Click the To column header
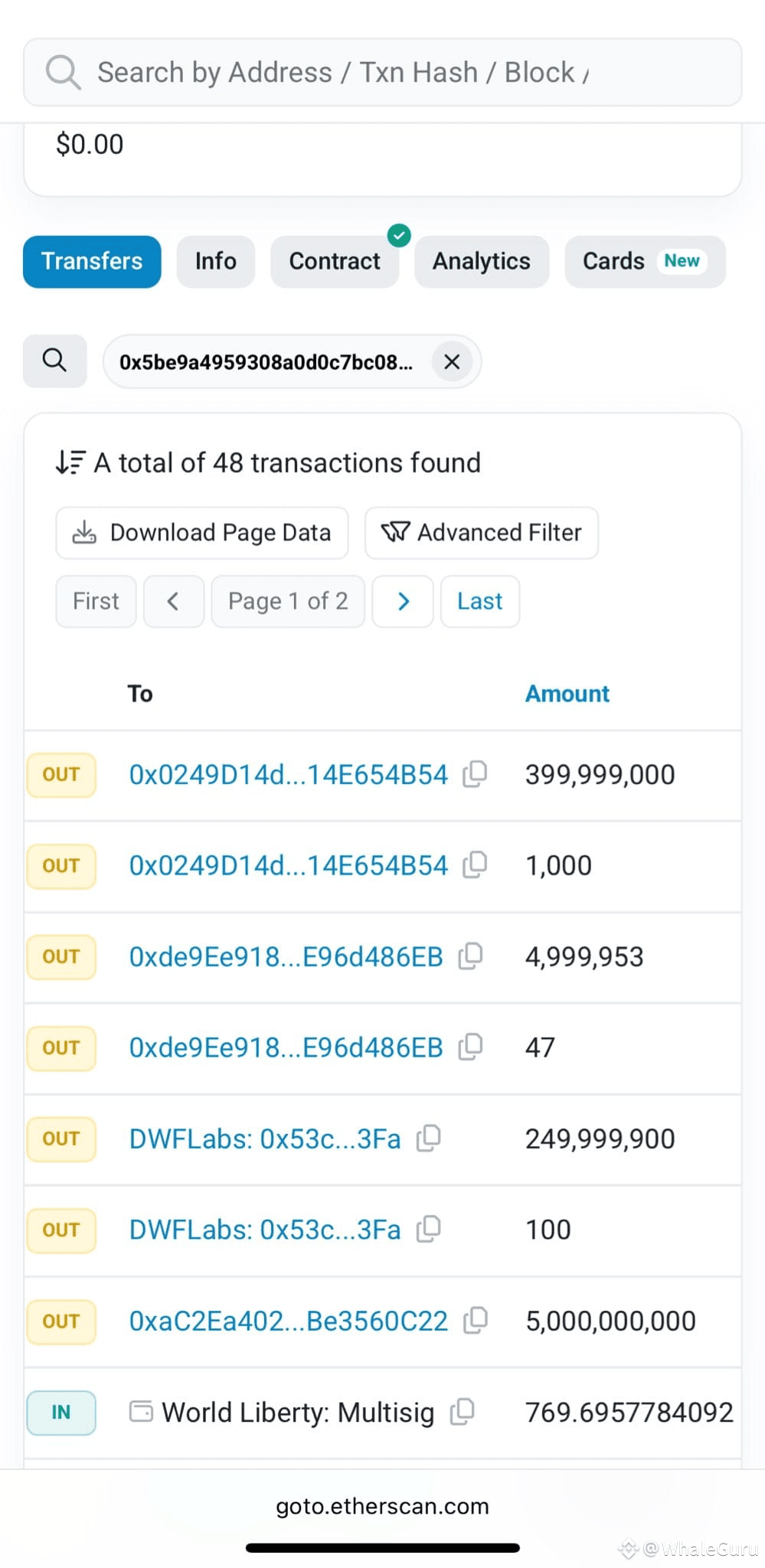 pos(140,694)
